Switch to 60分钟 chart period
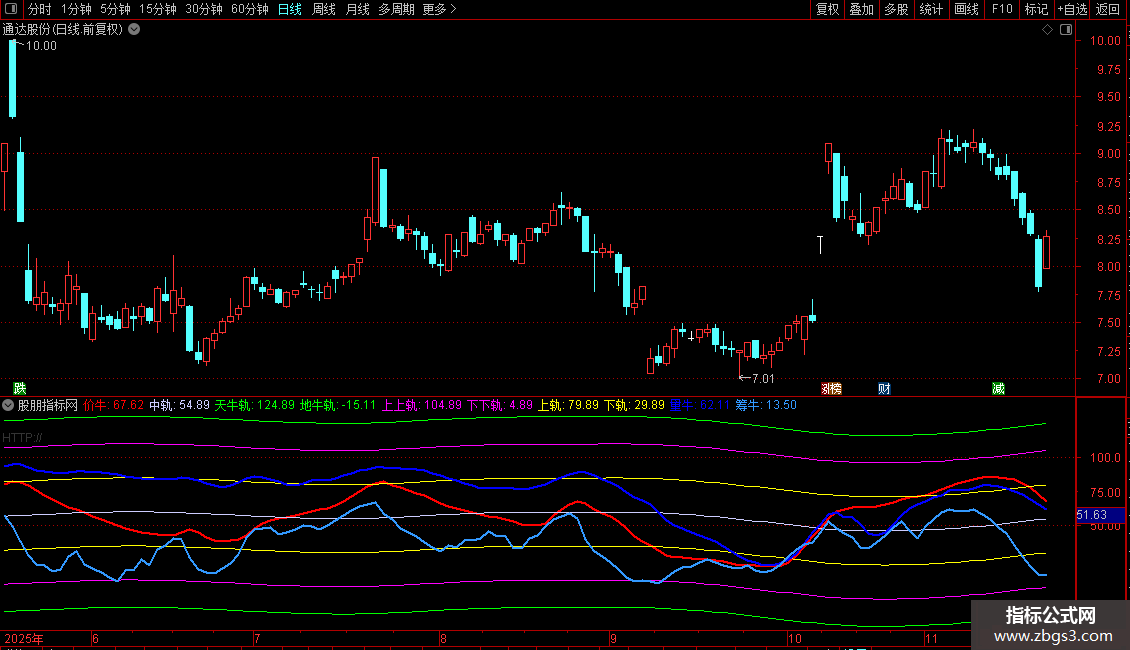Image resolution: width=1130 pixels, height=650 pixels. coord(249,9)
